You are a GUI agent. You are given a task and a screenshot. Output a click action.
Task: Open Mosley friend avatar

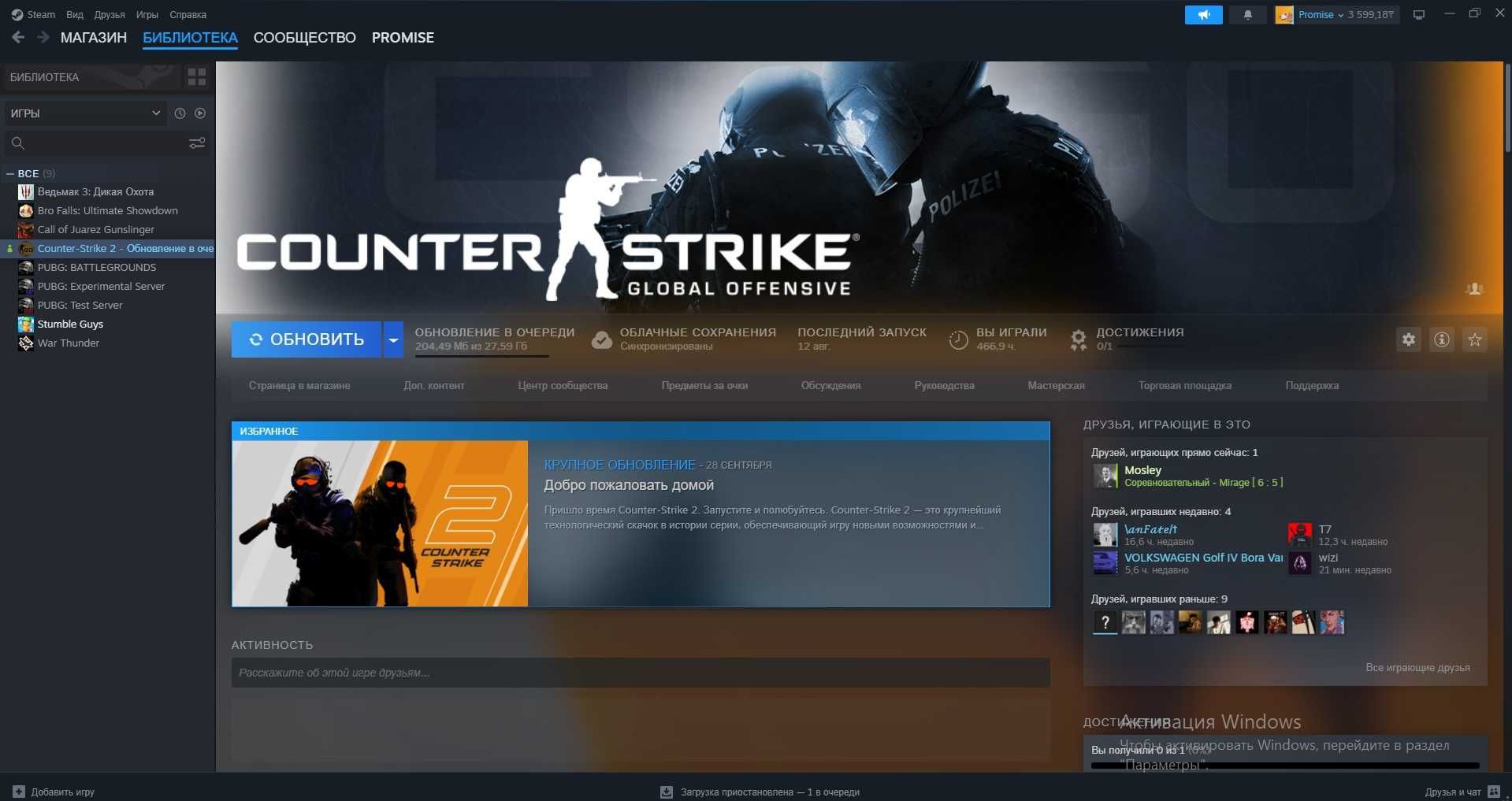pyautogui.click(x=1105, y=476)
